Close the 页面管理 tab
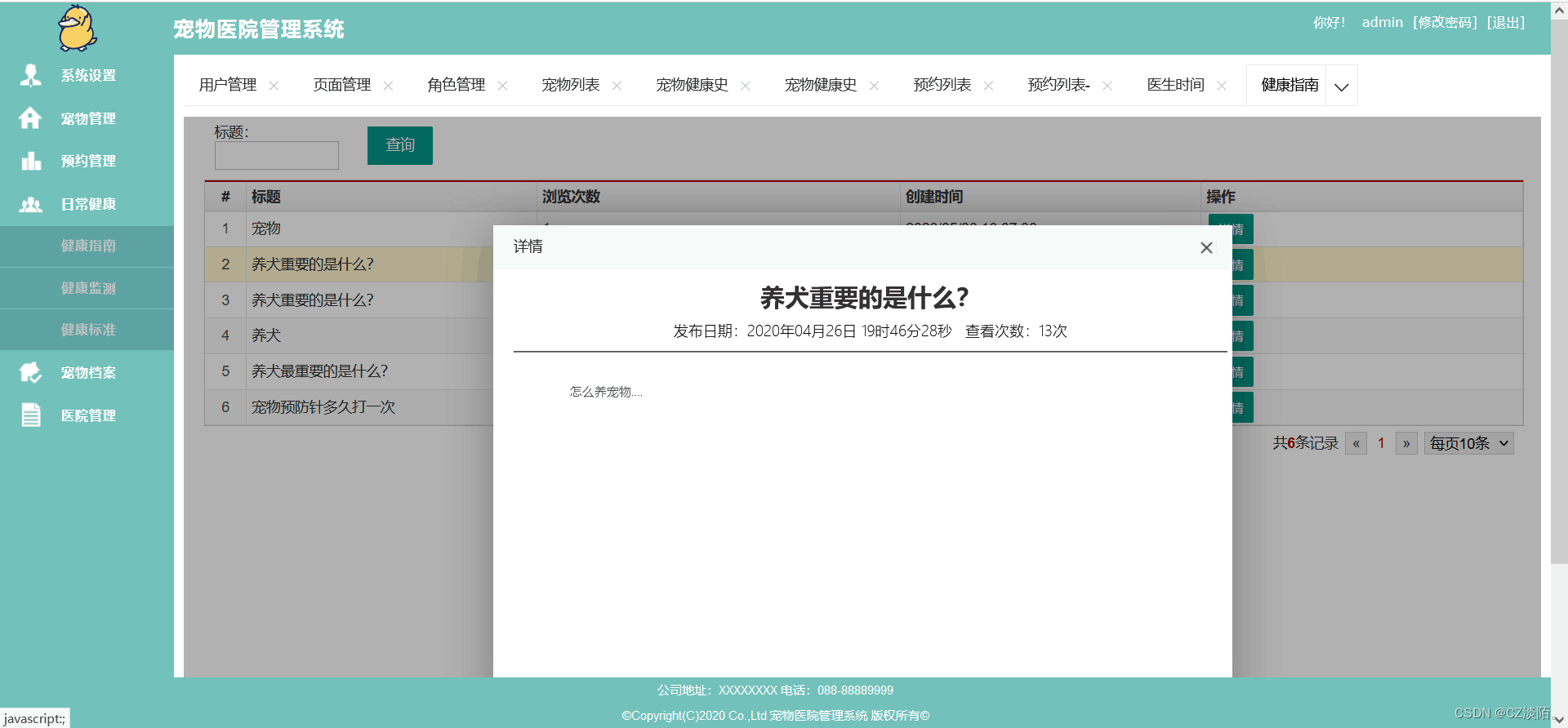Viewport: 1568px width, 728px height. 388,86
